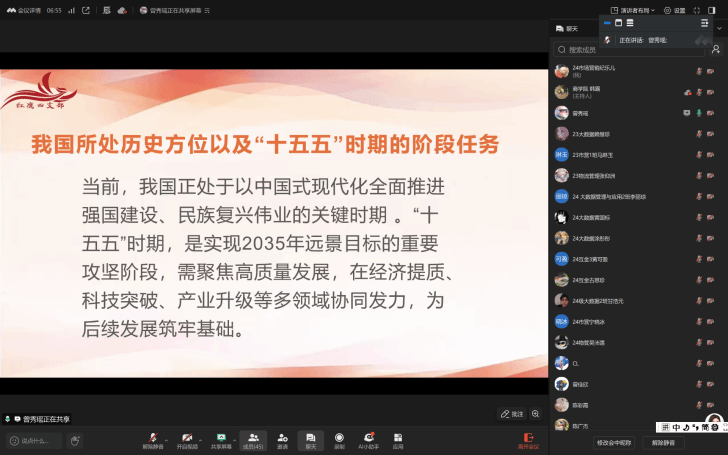Open the AI小助手 assistant

coord(369,437)
